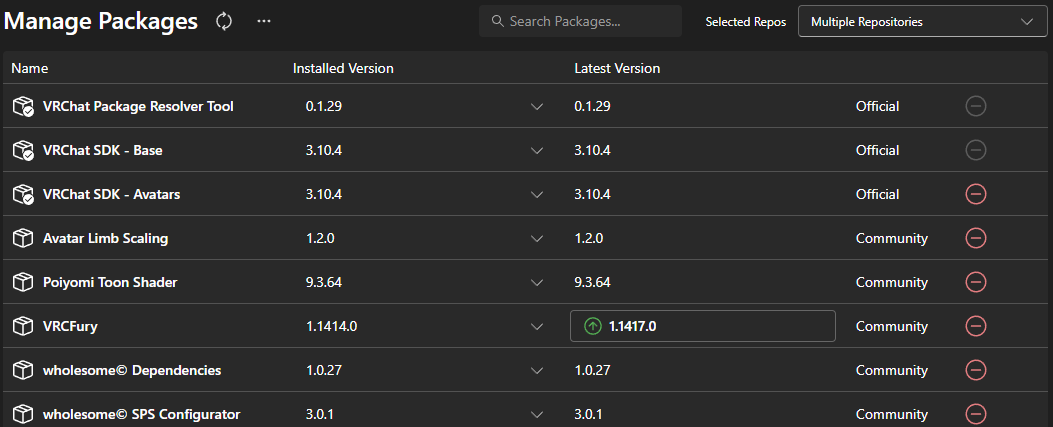This screenshot has width=1053, height=427.
Task: Click installed version 1.0.27
Action: [x=324, y=370]
